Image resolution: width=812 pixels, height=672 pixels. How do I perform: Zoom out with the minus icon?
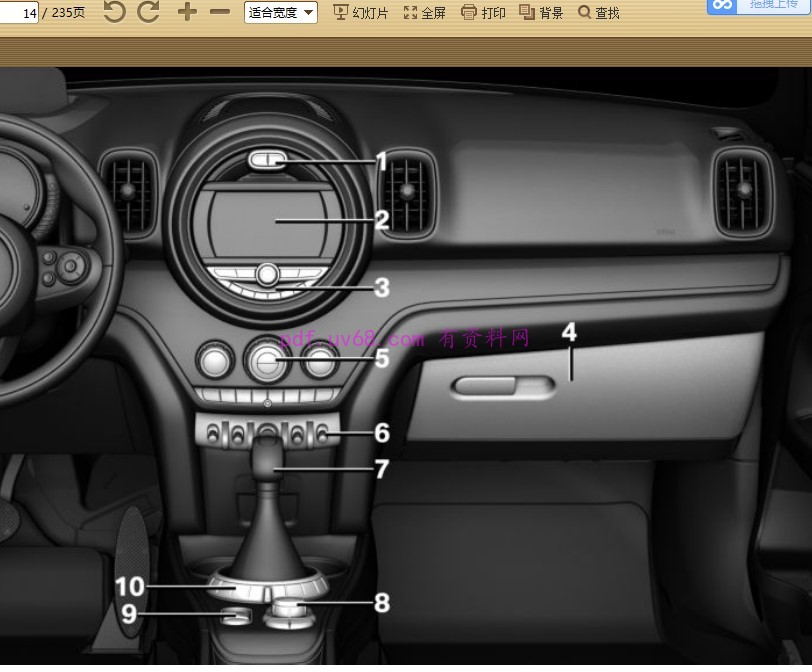[x=220, y=12]
